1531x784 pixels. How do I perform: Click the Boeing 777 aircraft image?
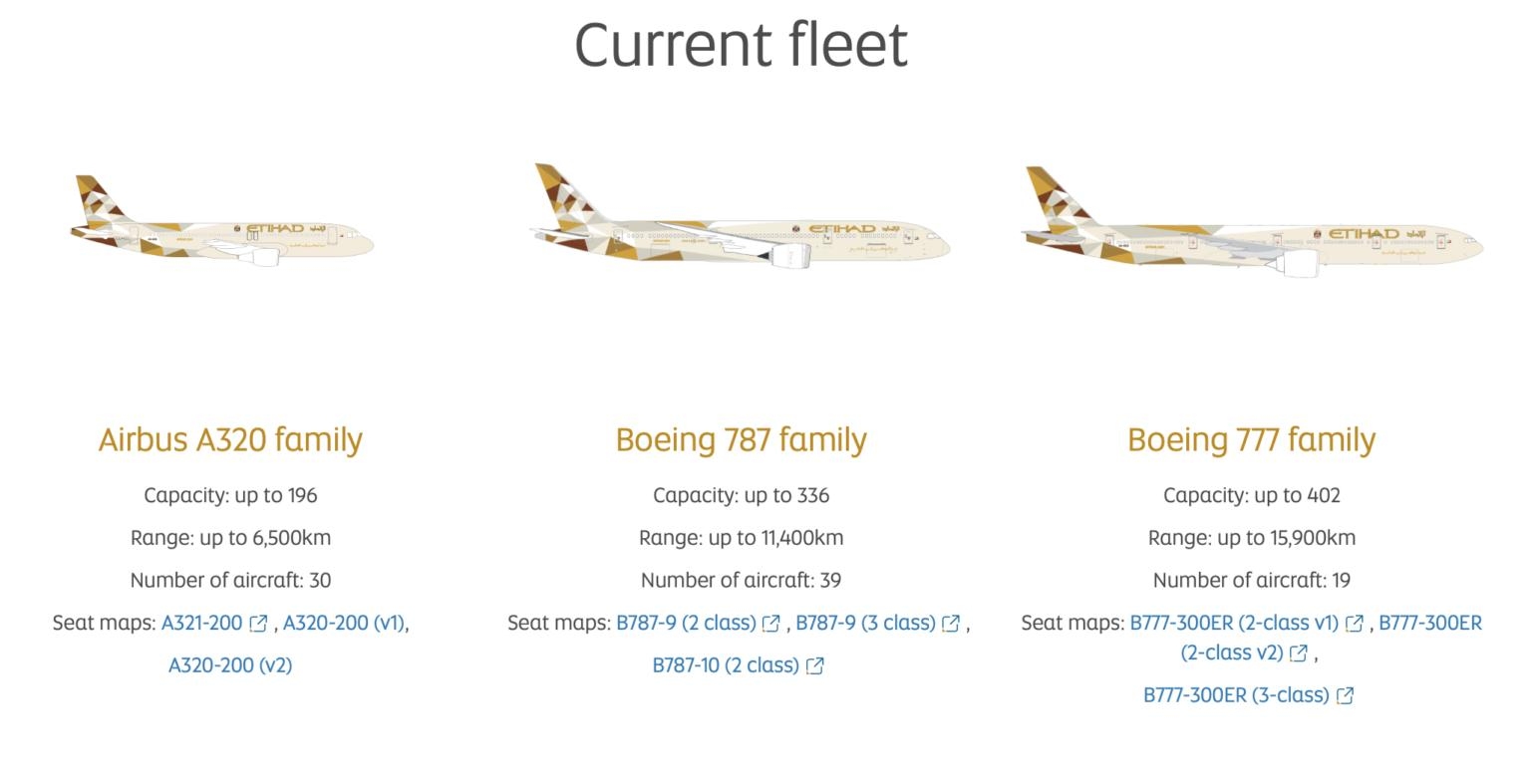coord(1252,223)
